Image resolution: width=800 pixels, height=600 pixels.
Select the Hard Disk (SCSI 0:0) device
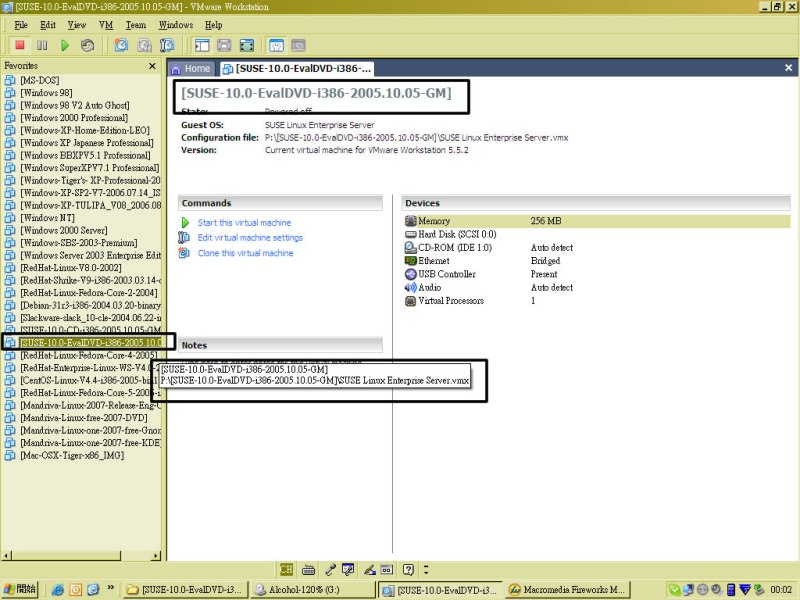(597, 234)
